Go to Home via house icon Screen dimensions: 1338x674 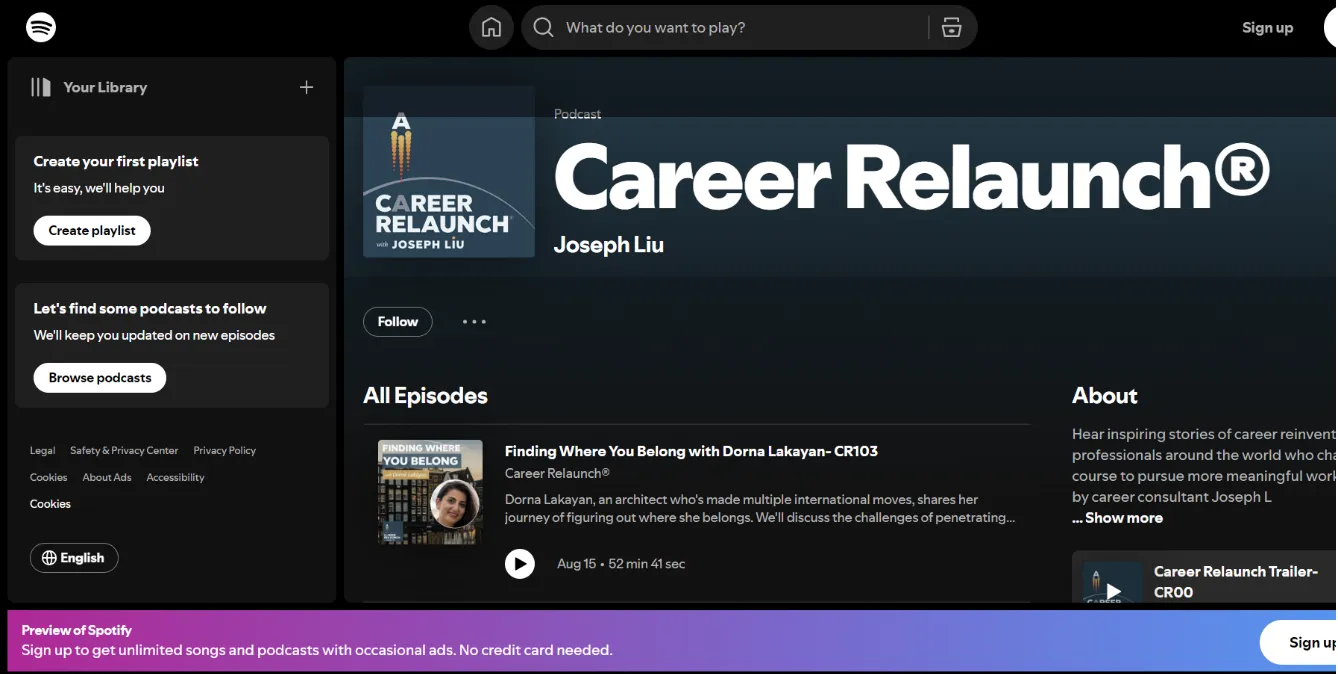click(x=491, y=28)
